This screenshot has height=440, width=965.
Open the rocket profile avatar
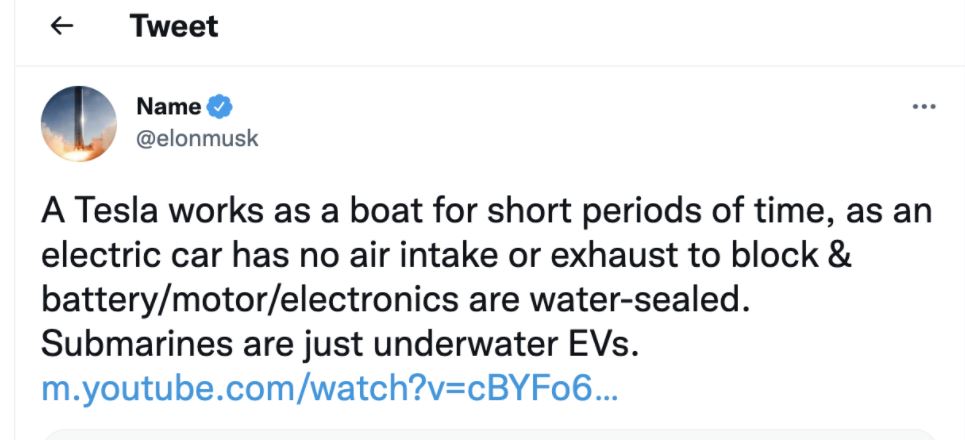point(79,124)
